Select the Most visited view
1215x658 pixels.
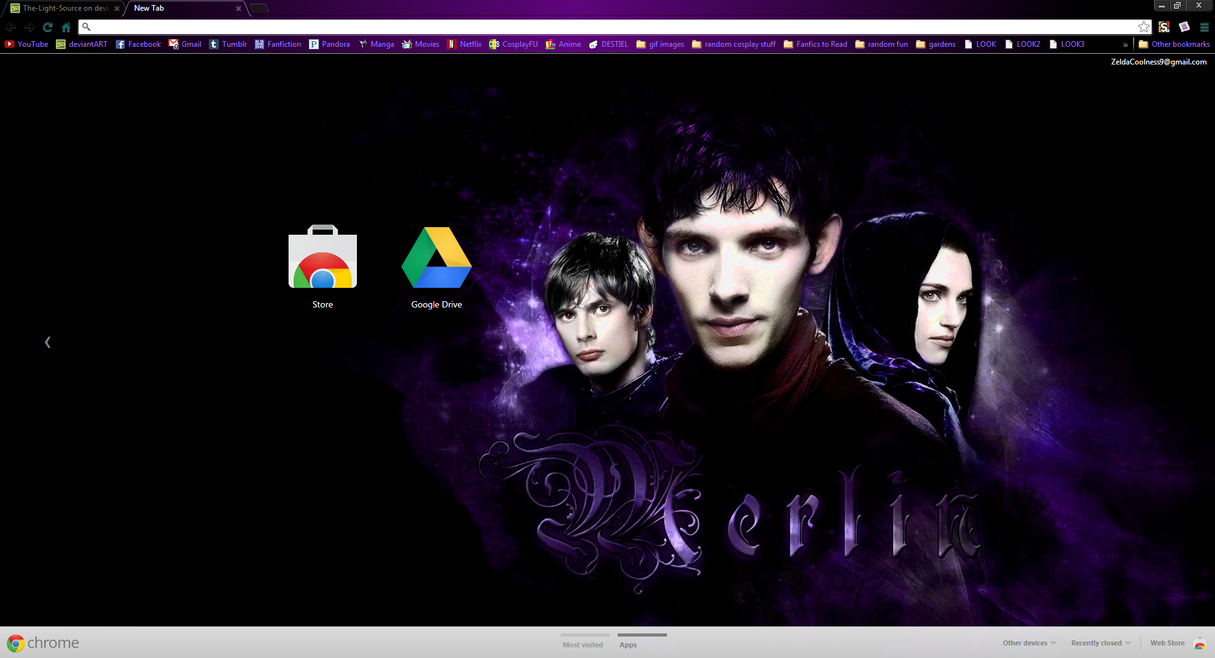[x=583, y=645]
